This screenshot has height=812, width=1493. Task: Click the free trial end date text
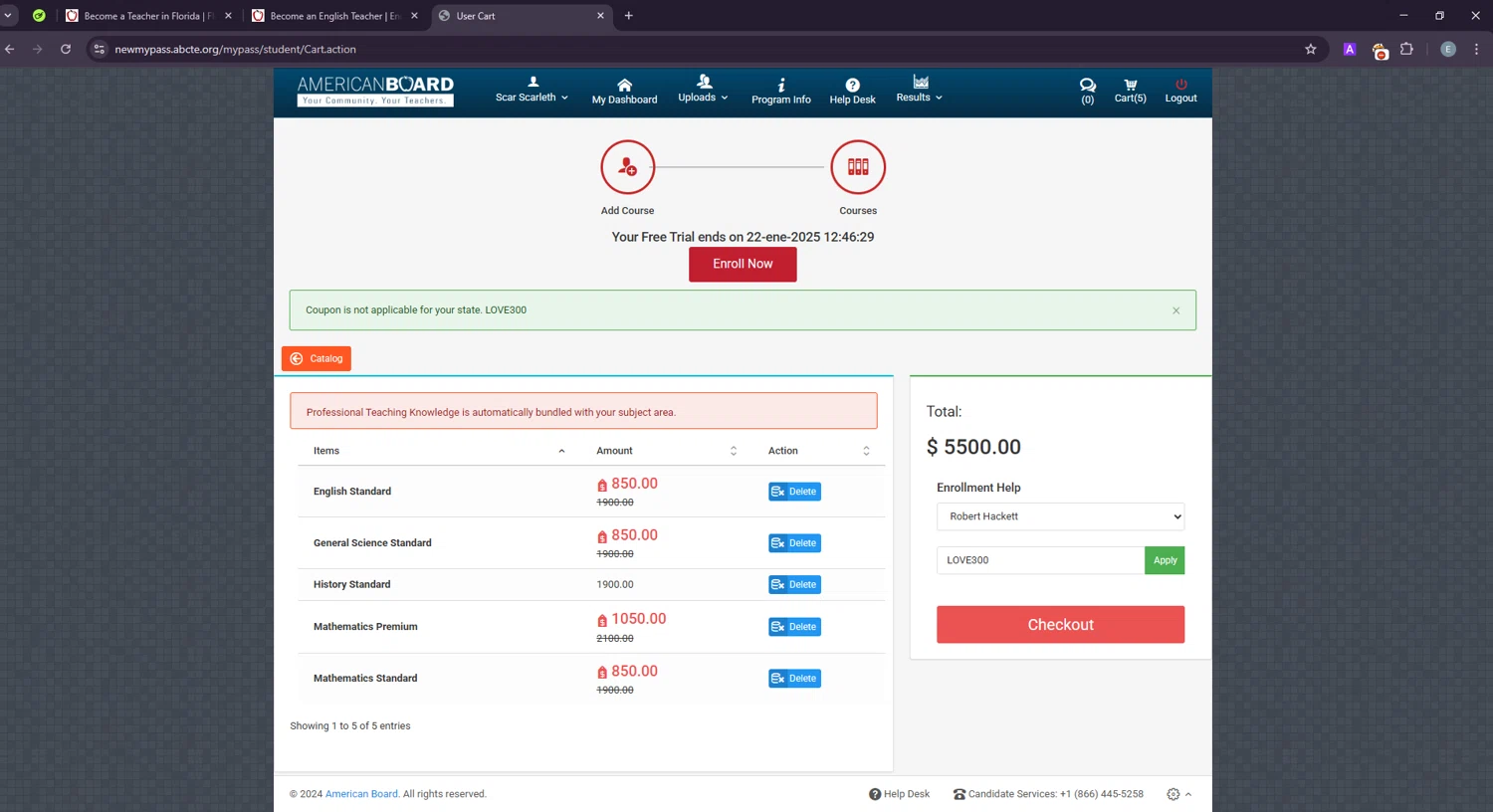tap(743, 237)
